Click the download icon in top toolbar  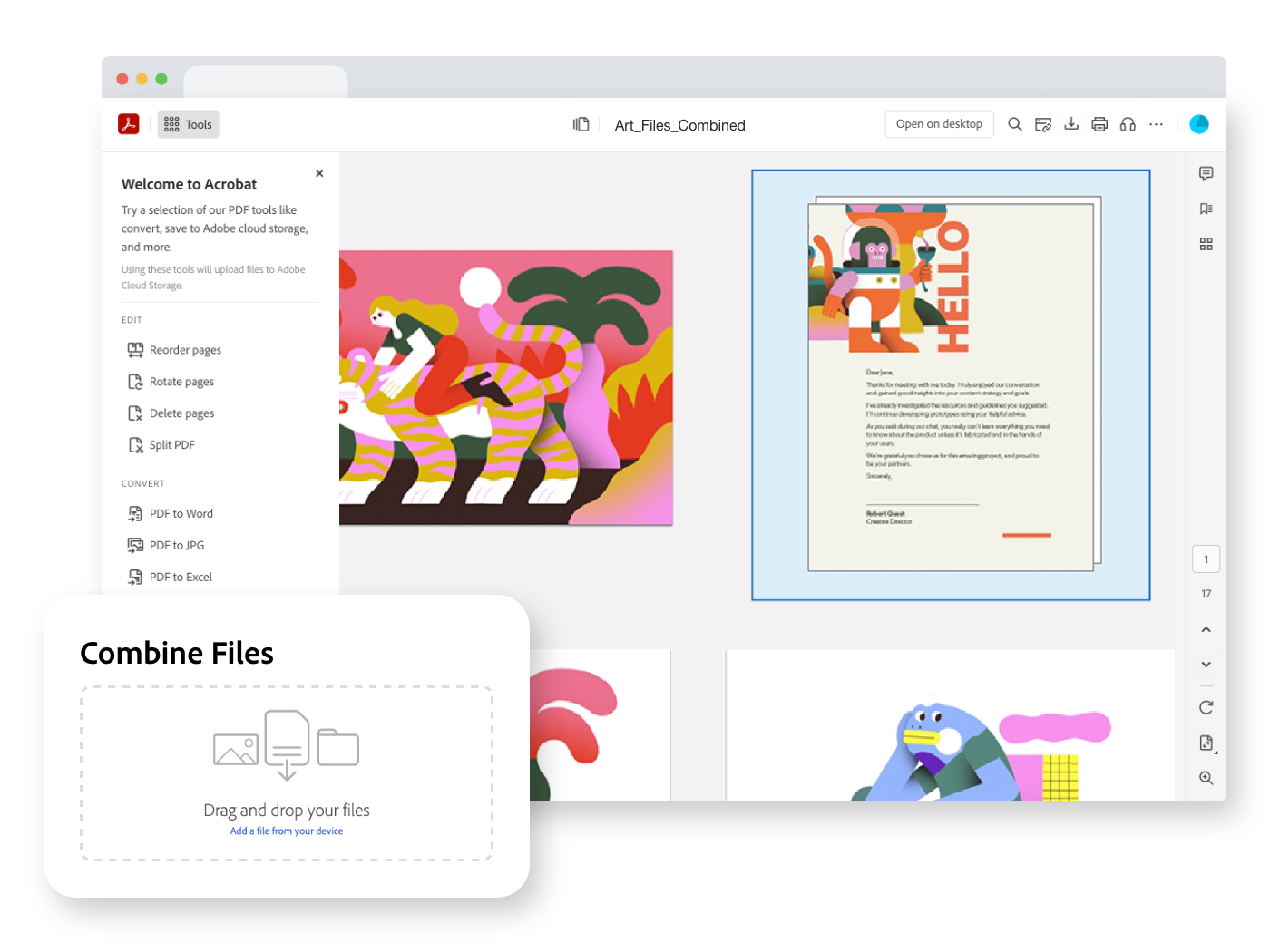(x=1071, y=124)
